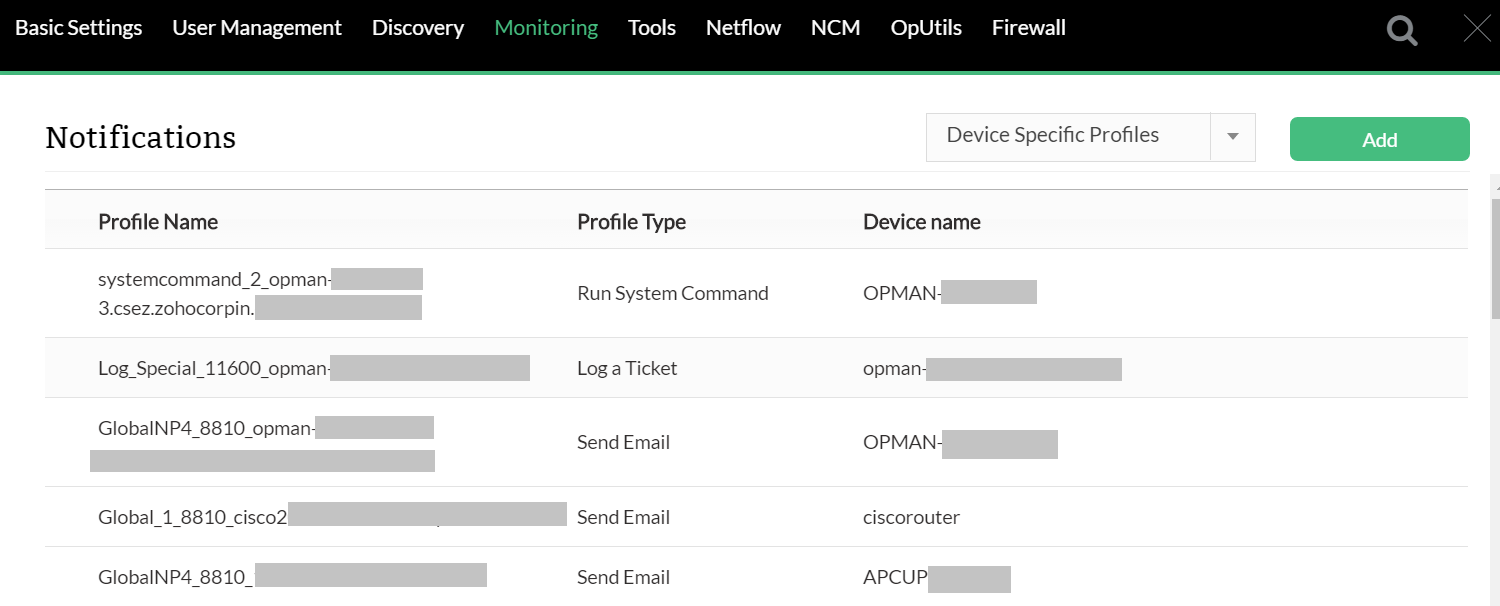Open the Tools menu tab
The image size is (1500, 606).
(x=652, y=28)
